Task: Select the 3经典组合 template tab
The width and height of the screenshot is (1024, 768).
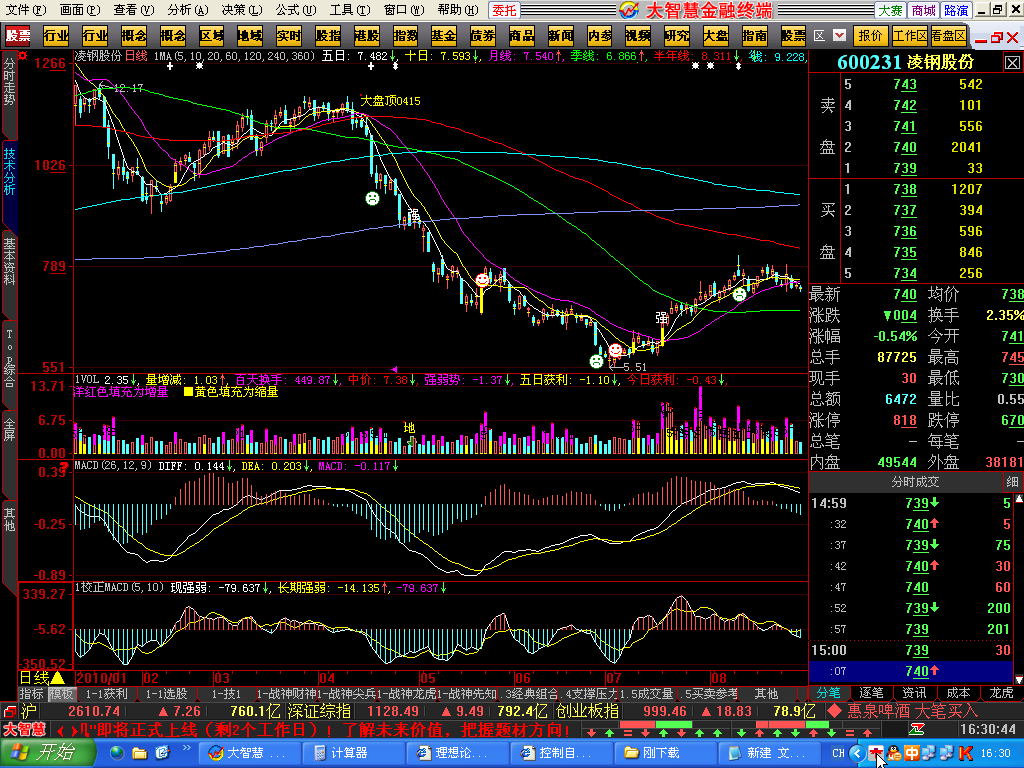Action: tap(532, 694)
